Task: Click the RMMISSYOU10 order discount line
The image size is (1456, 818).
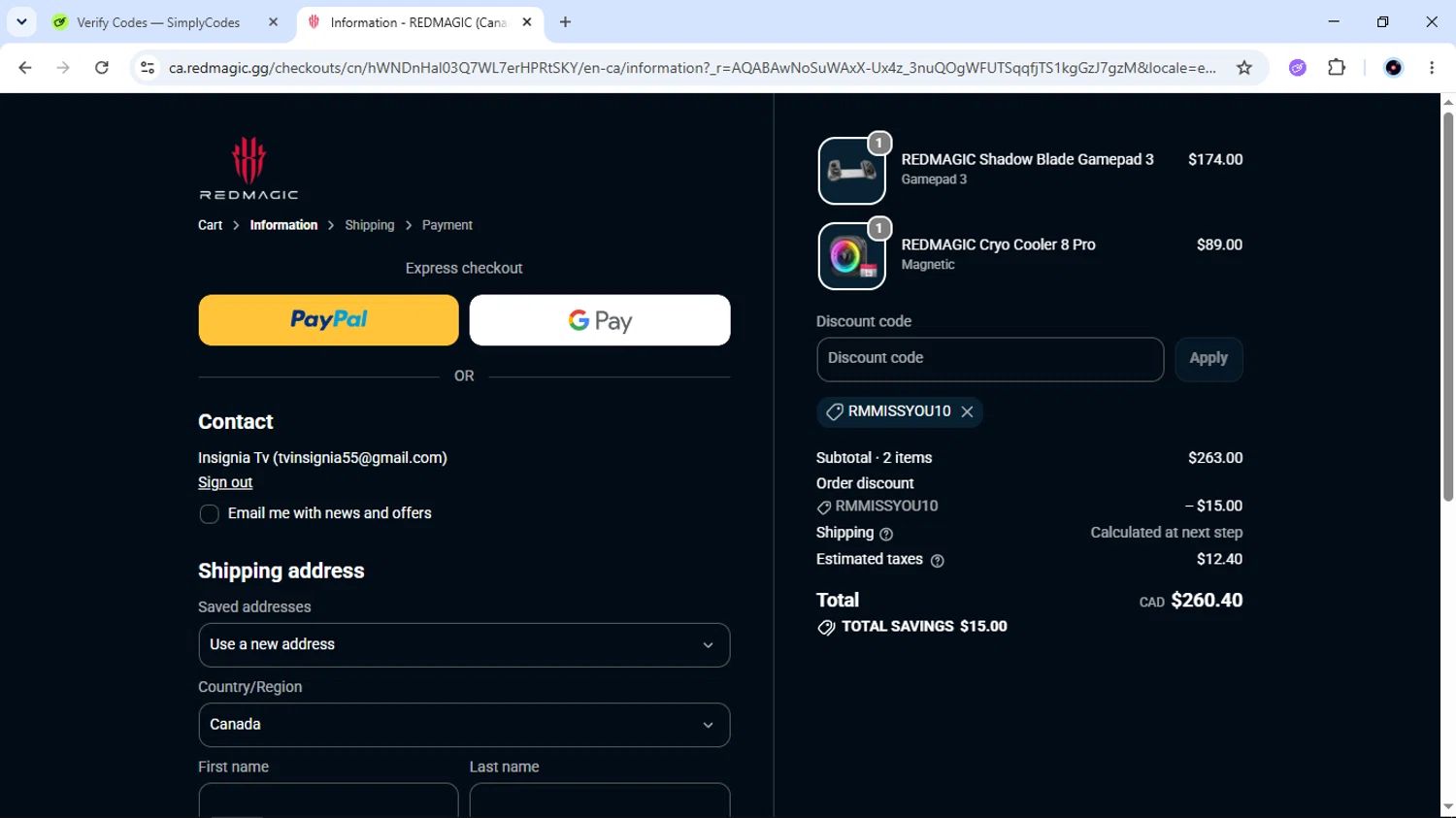Action: (x=1029, y=507)
